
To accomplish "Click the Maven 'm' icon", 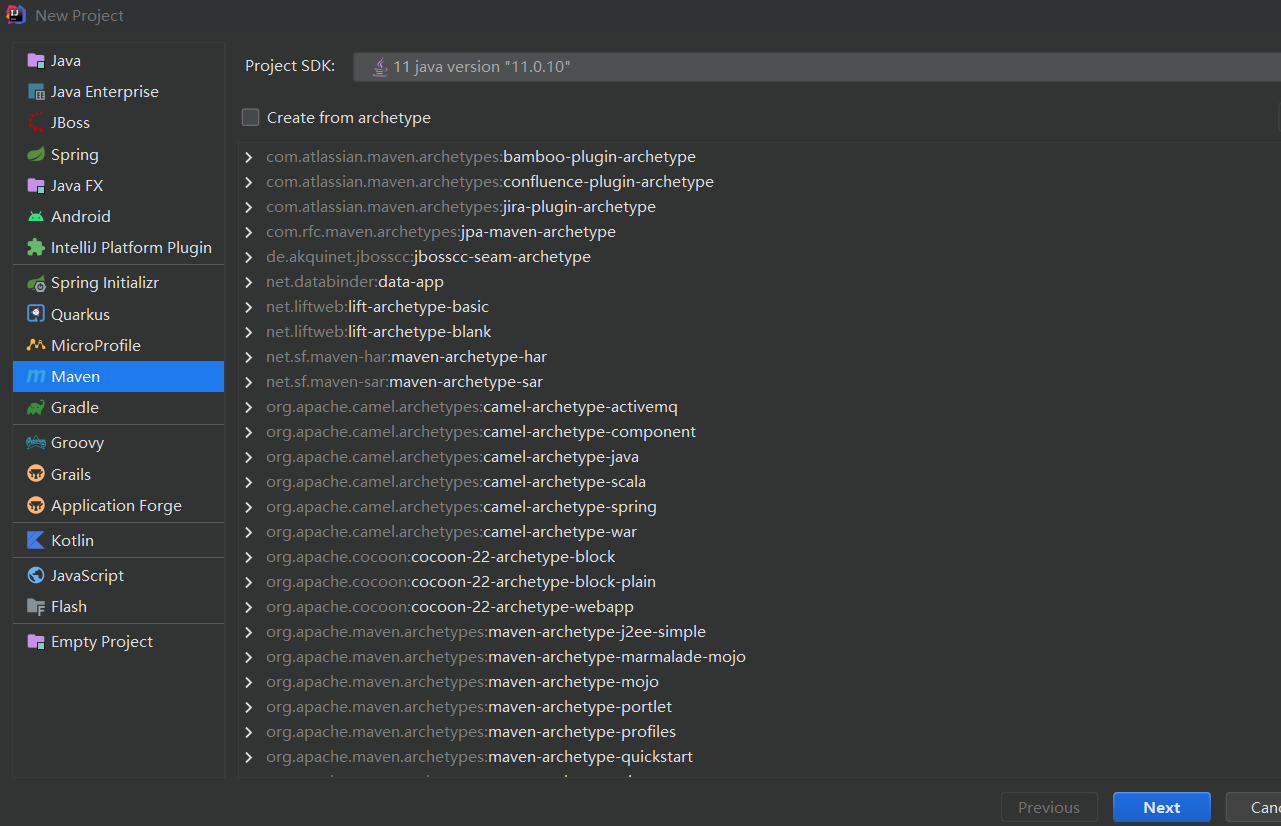I will (x=36, y=377).
